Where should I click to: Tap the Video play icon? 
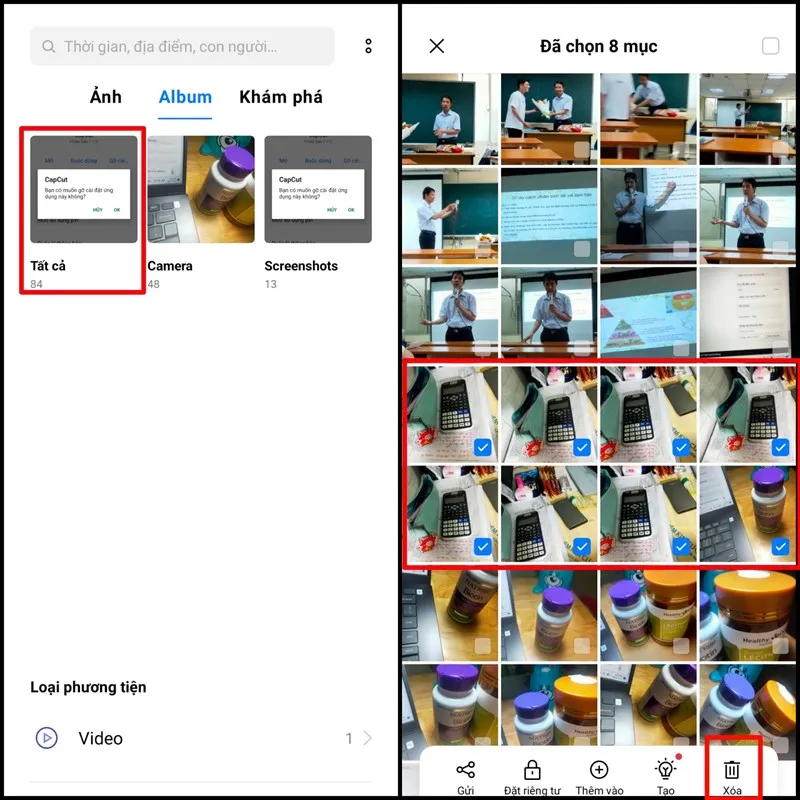46,738
